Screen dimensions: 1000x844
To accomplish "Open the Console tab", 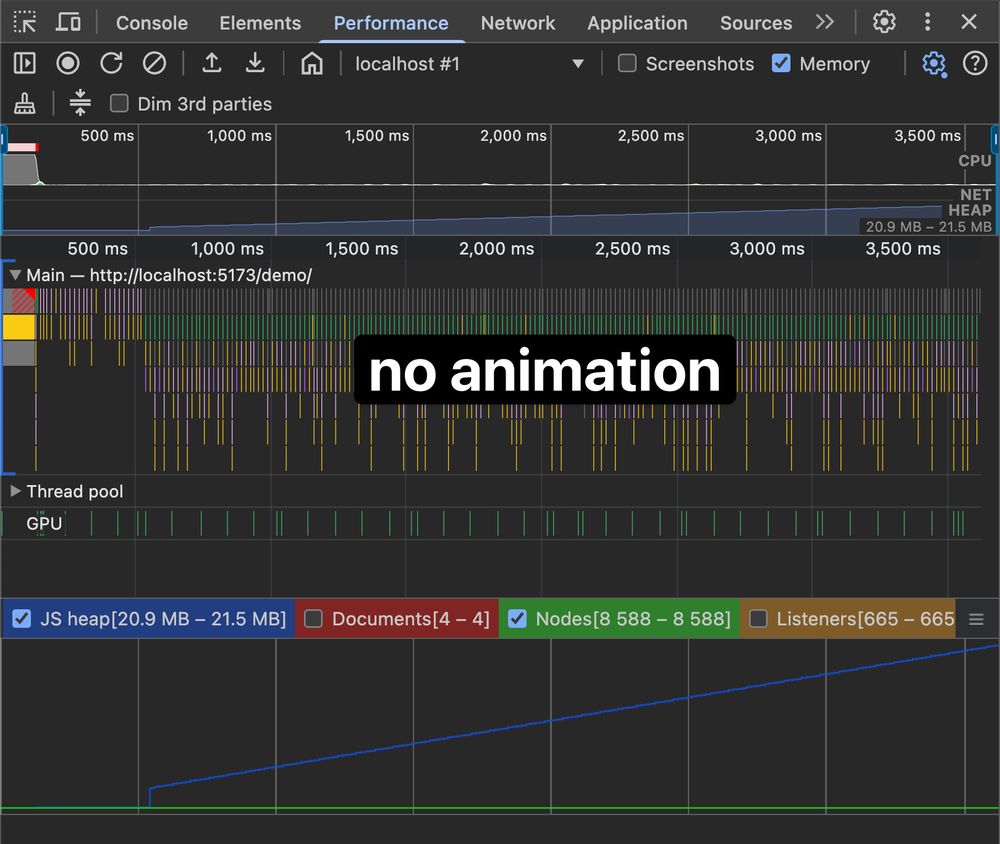I will pyautogui.click(x=152, y=23).
